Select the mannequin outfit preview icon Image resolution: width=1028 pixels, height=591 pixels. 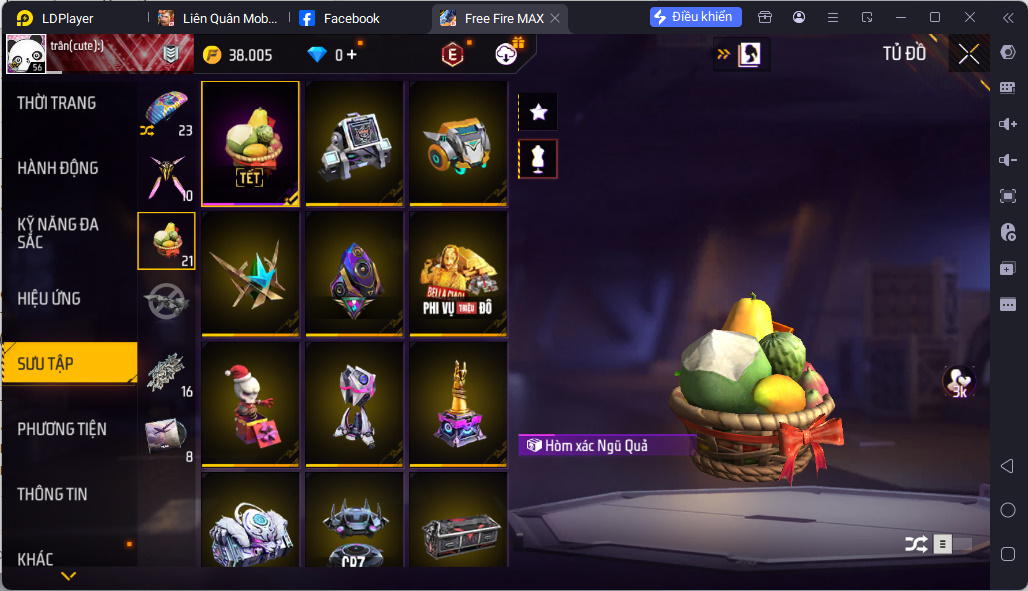coord(538,159)
